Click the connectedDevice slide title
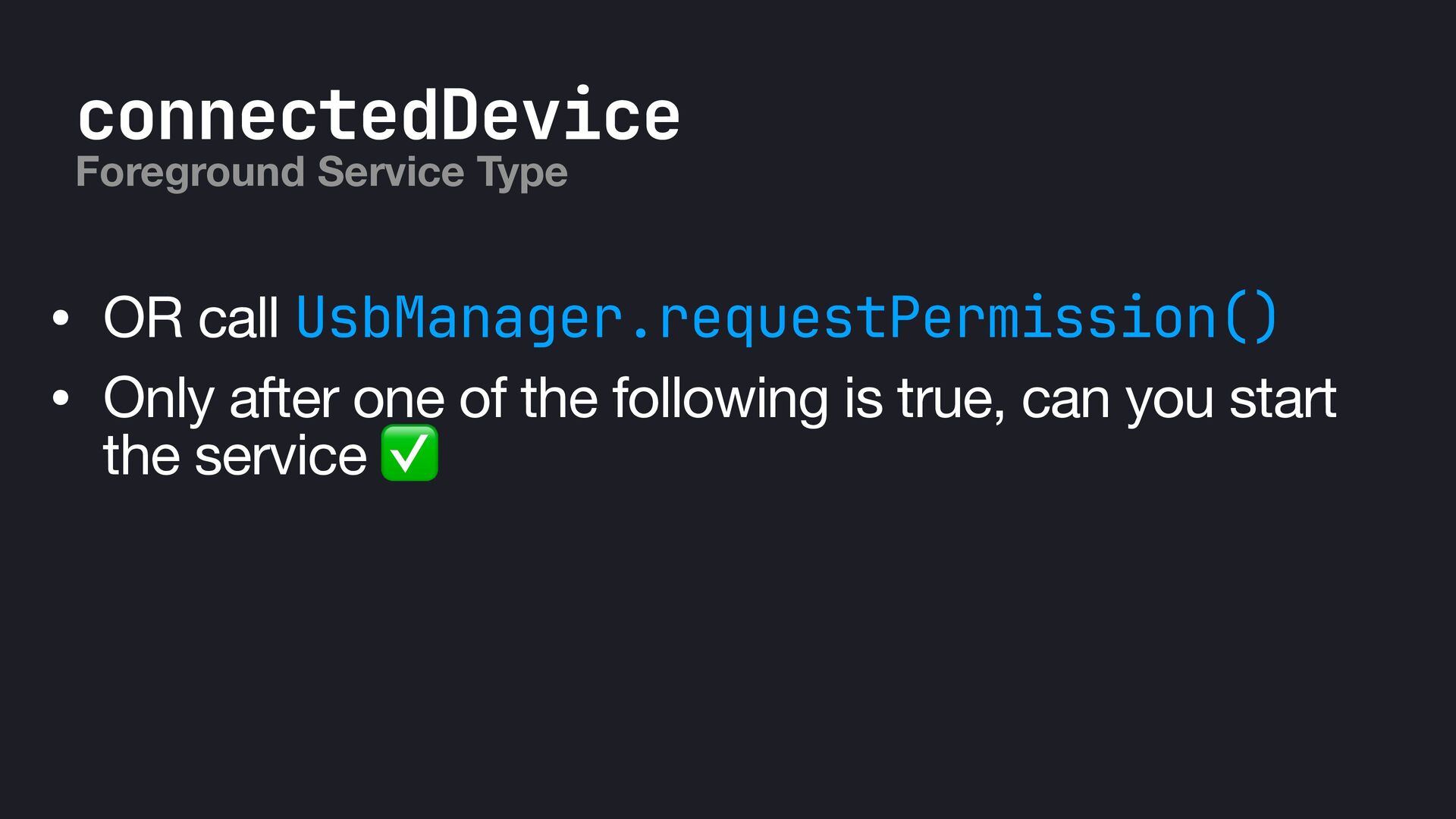Screen dimensions: 1456x819 tap(378, 115)
